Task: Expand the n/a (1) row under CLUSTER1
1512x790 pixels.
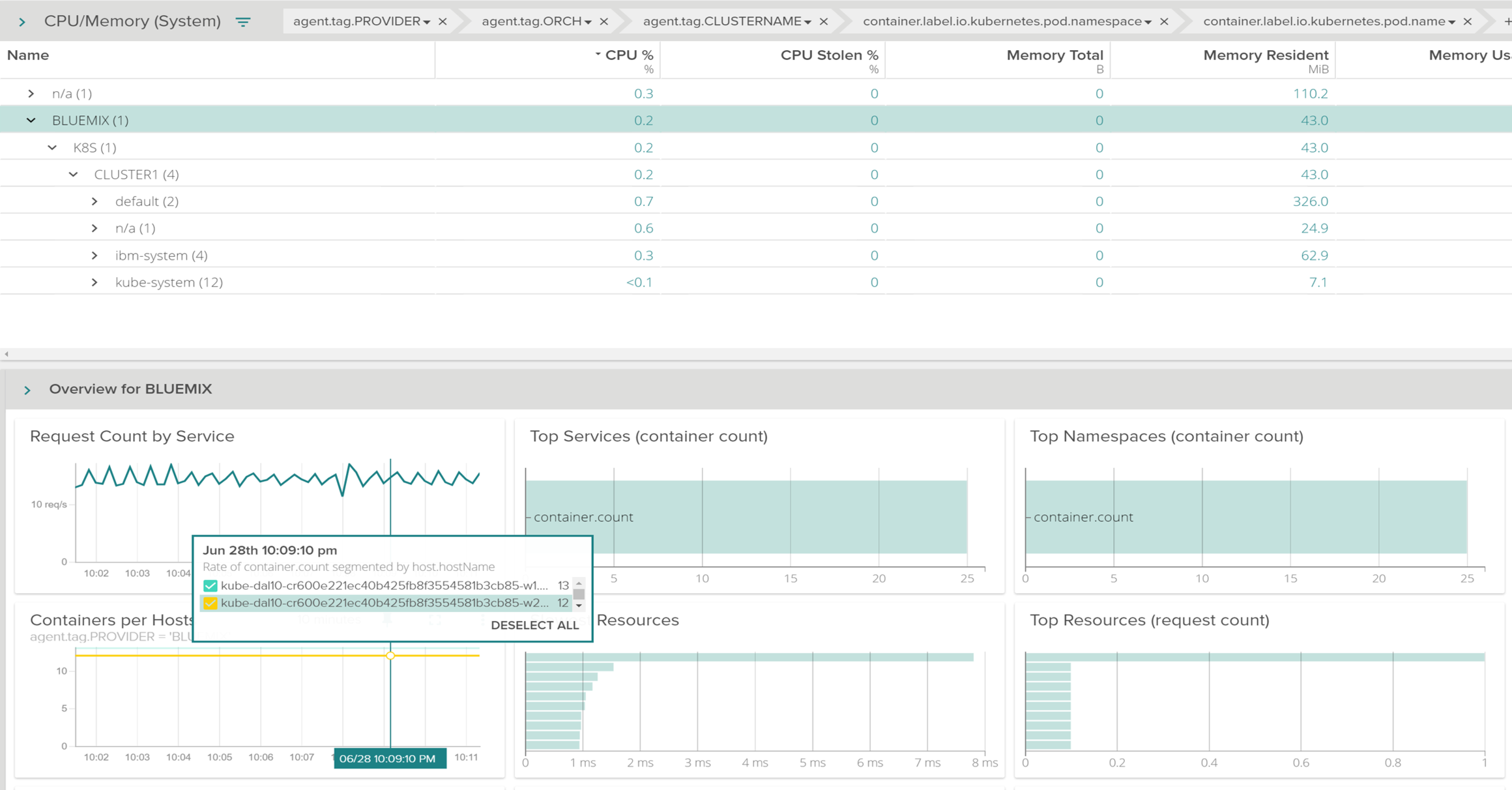Action: [94, 228]
